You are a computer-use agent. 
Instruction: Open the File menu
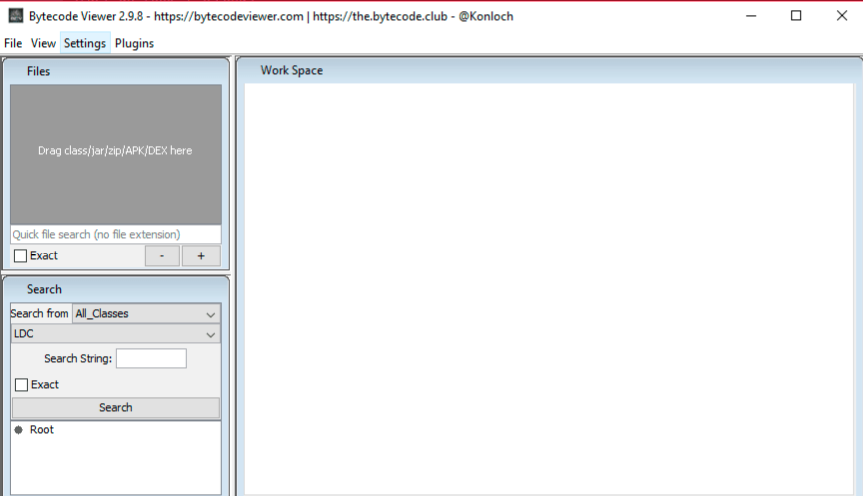point(13,43)
